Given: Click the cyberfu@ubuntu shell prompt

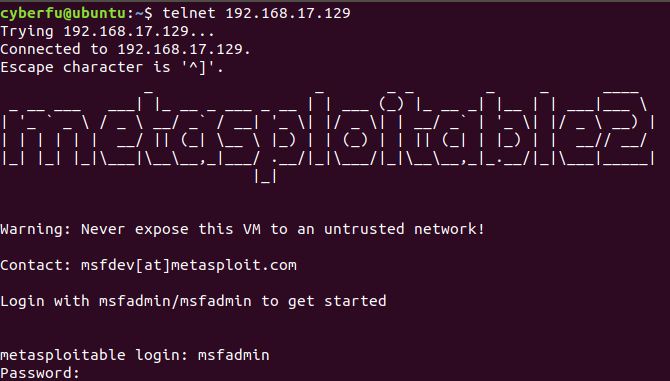Looking at the screenshot, I should point(76,13).
